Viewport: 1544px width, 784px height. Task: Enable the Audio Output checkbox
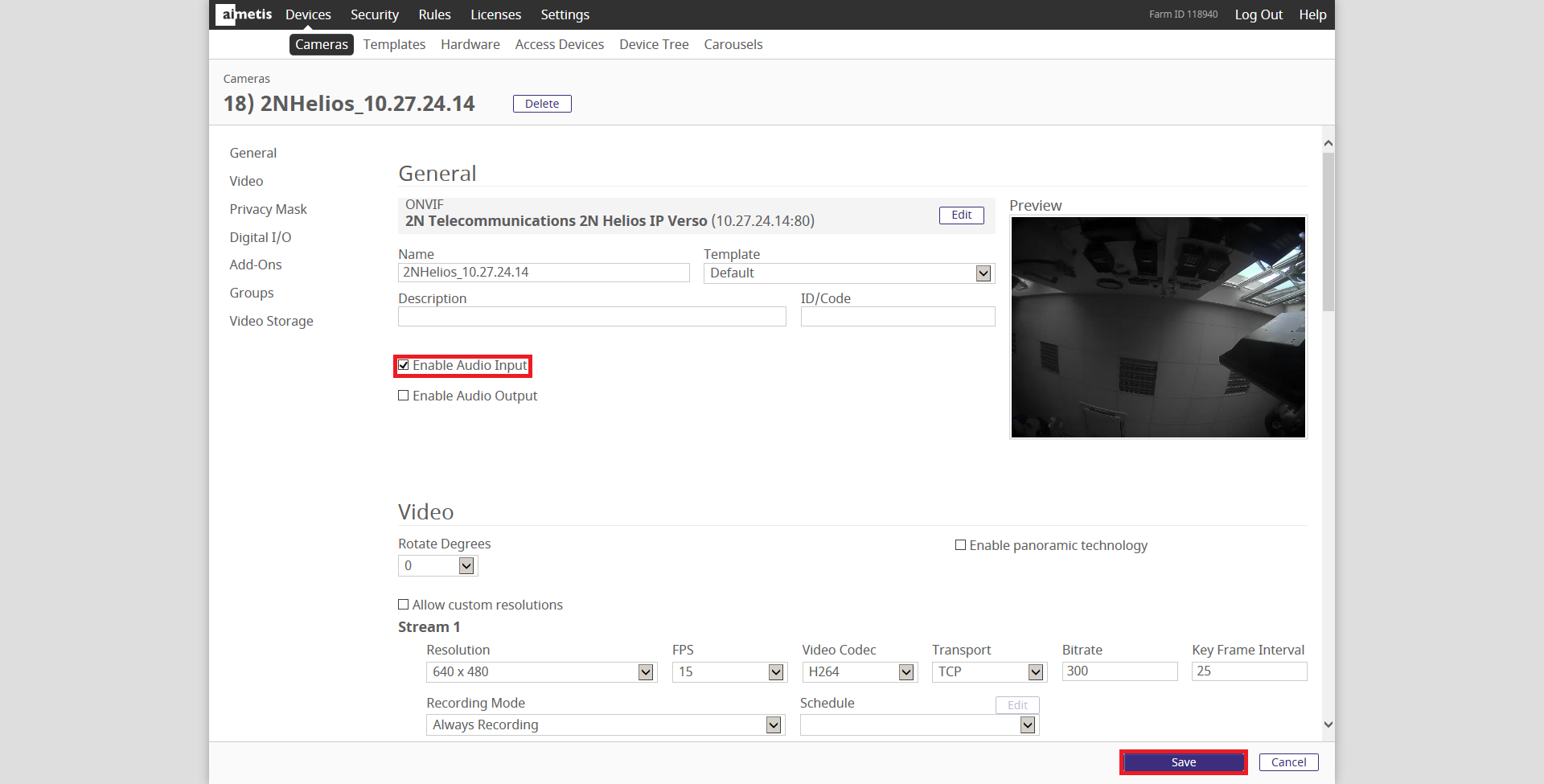pos(404,396)
